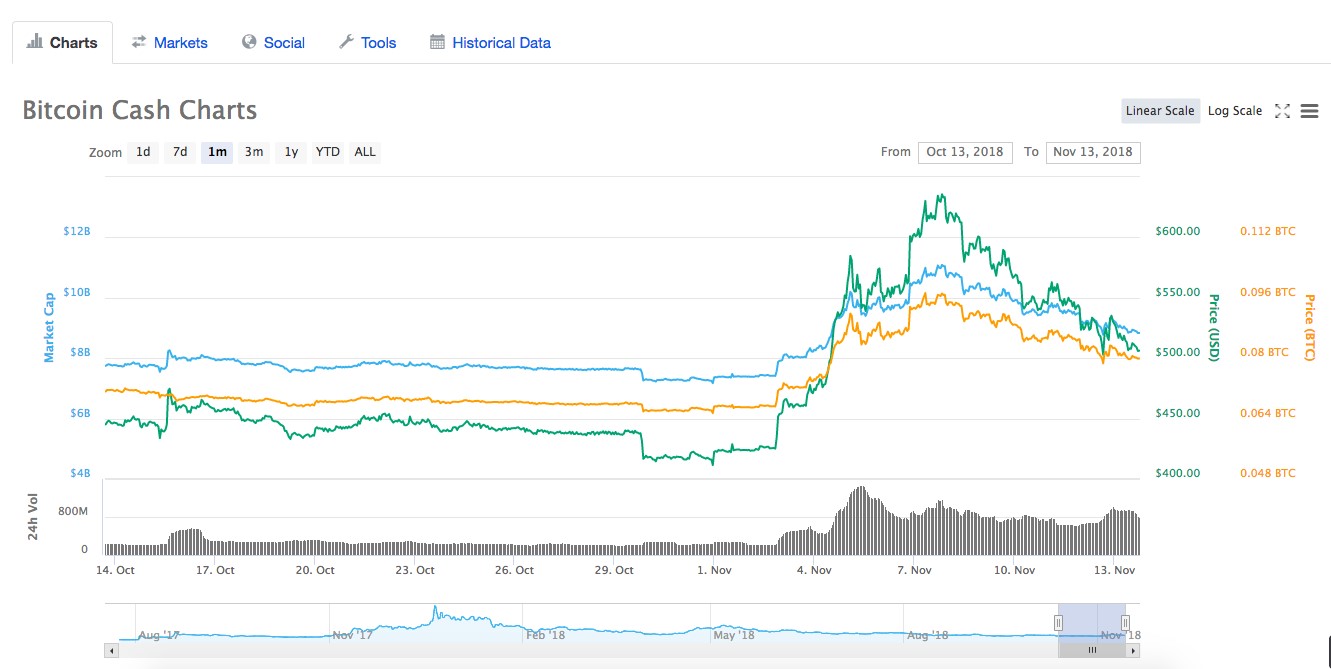This screenshot has height=669, width=1331.
Task: Click the 24h Vol axis label
Action: 33,517
